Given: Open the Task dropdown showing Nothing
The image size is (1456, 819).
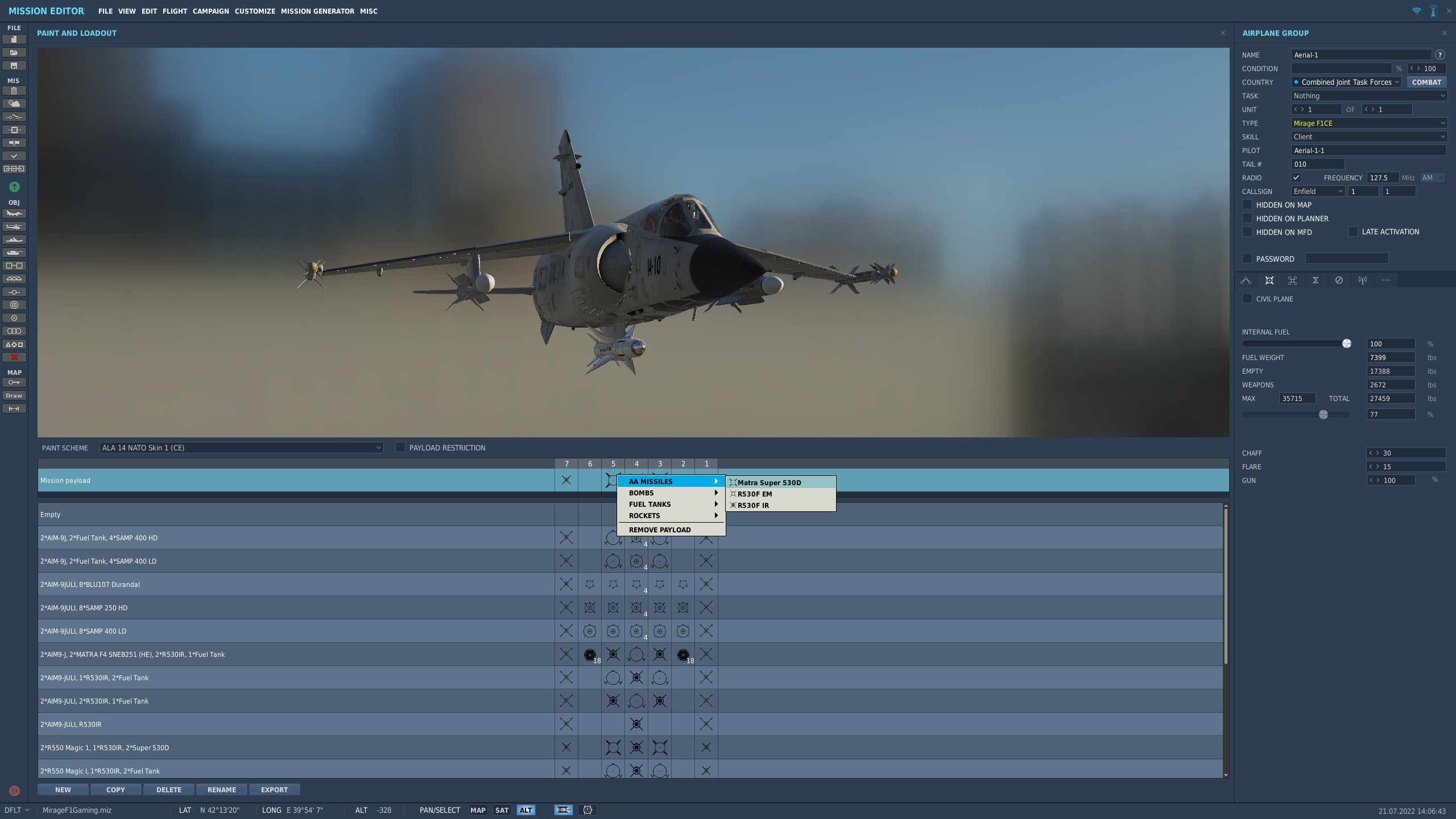Looking at the screenshot, I should [1368, 96].
